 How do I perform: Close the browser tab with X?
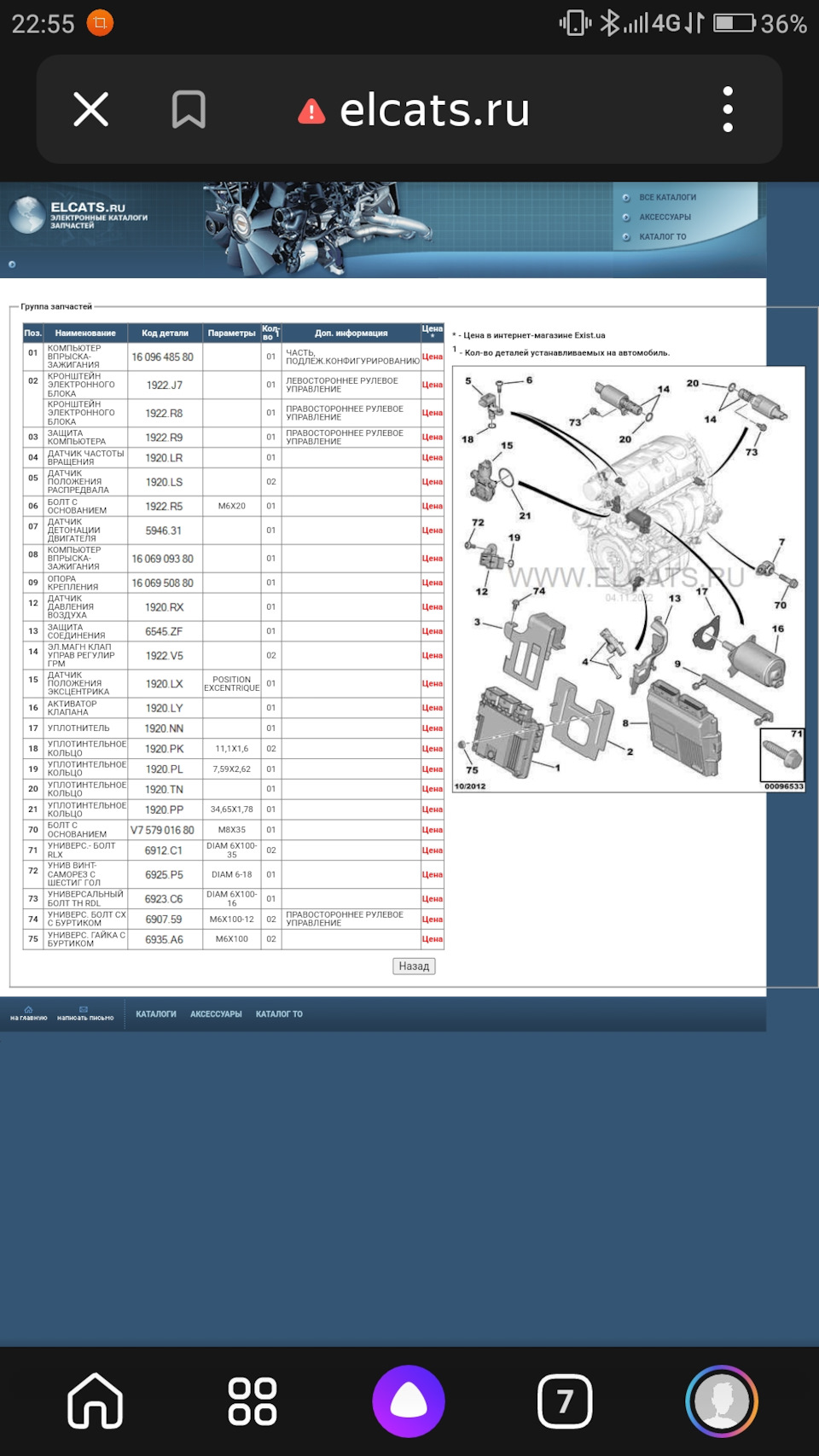tap(91, 110)
